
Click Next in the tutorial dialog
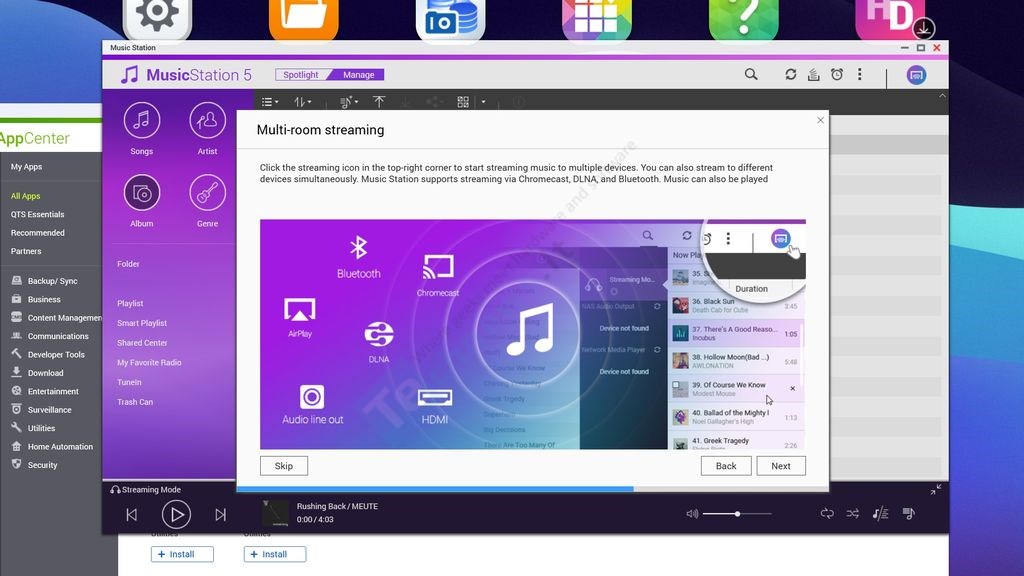(x=780, y=466)
